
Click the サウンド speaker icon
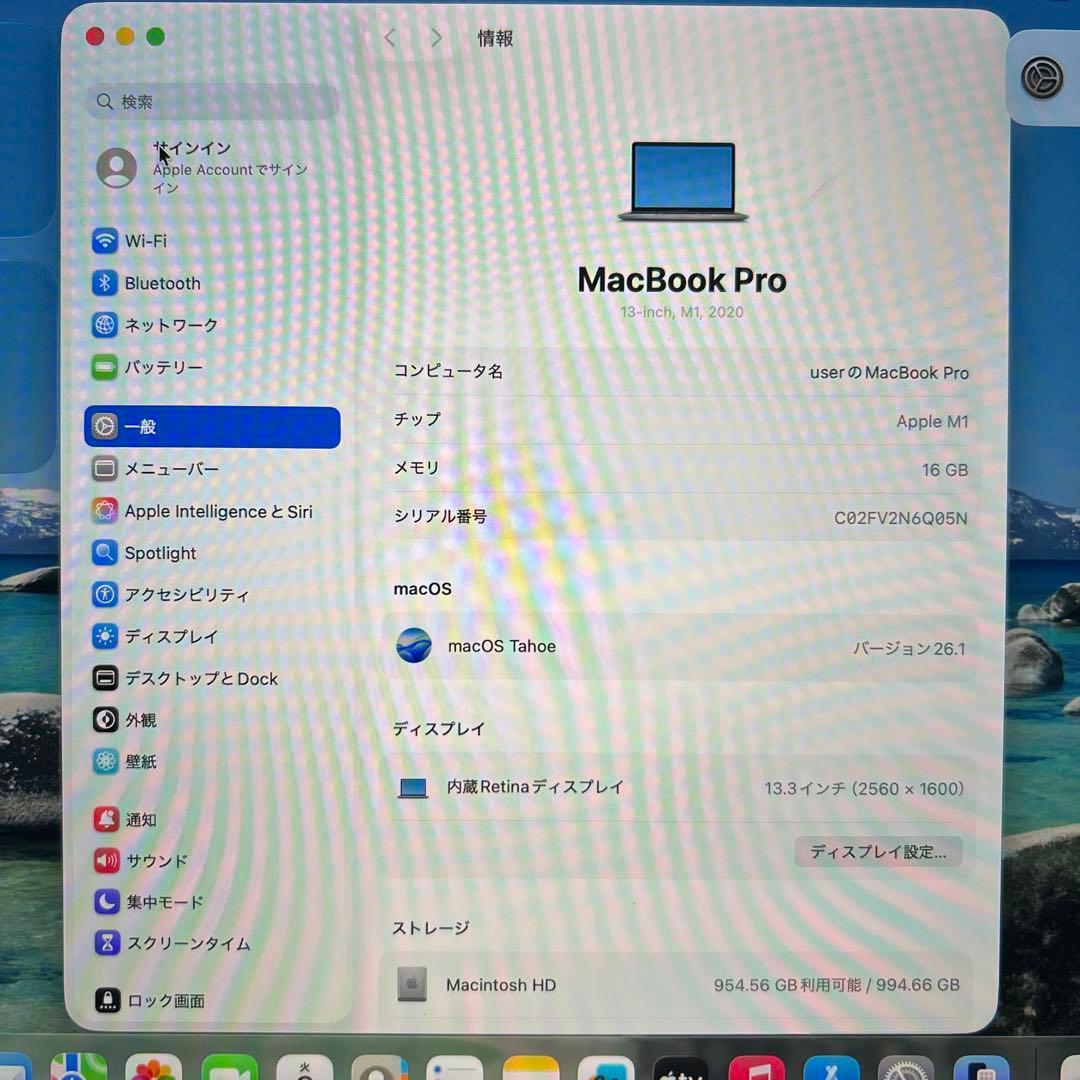point(105,861)
